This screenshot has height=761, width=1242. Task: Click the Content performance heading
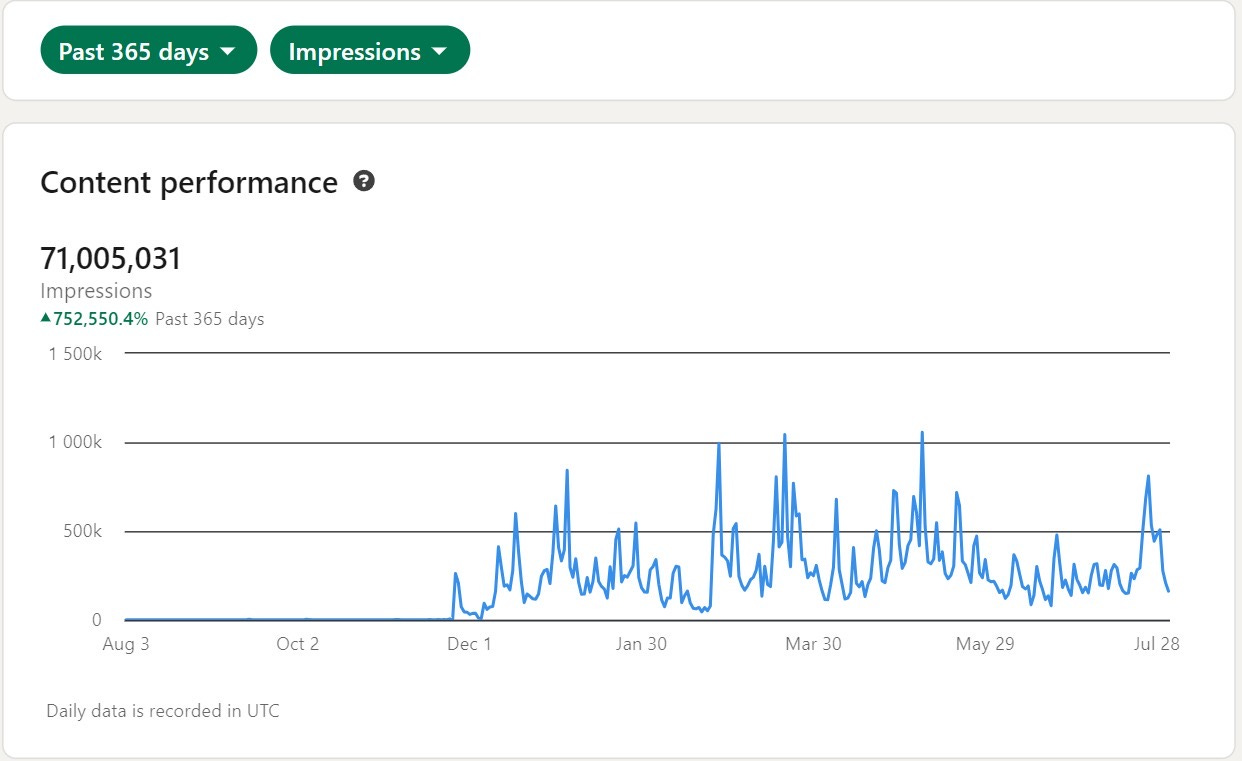click(x=189, y=183)
